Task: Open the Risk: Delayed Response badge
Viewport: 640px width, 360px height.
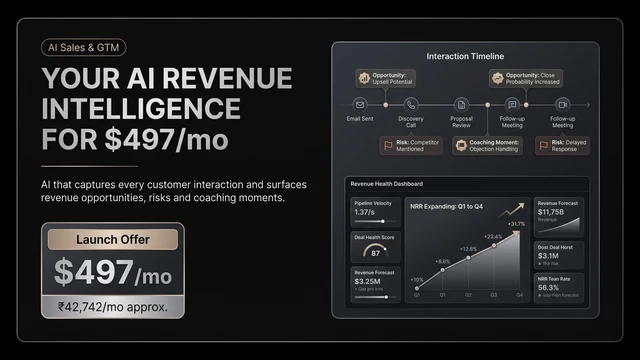Action: coord(562,146)
